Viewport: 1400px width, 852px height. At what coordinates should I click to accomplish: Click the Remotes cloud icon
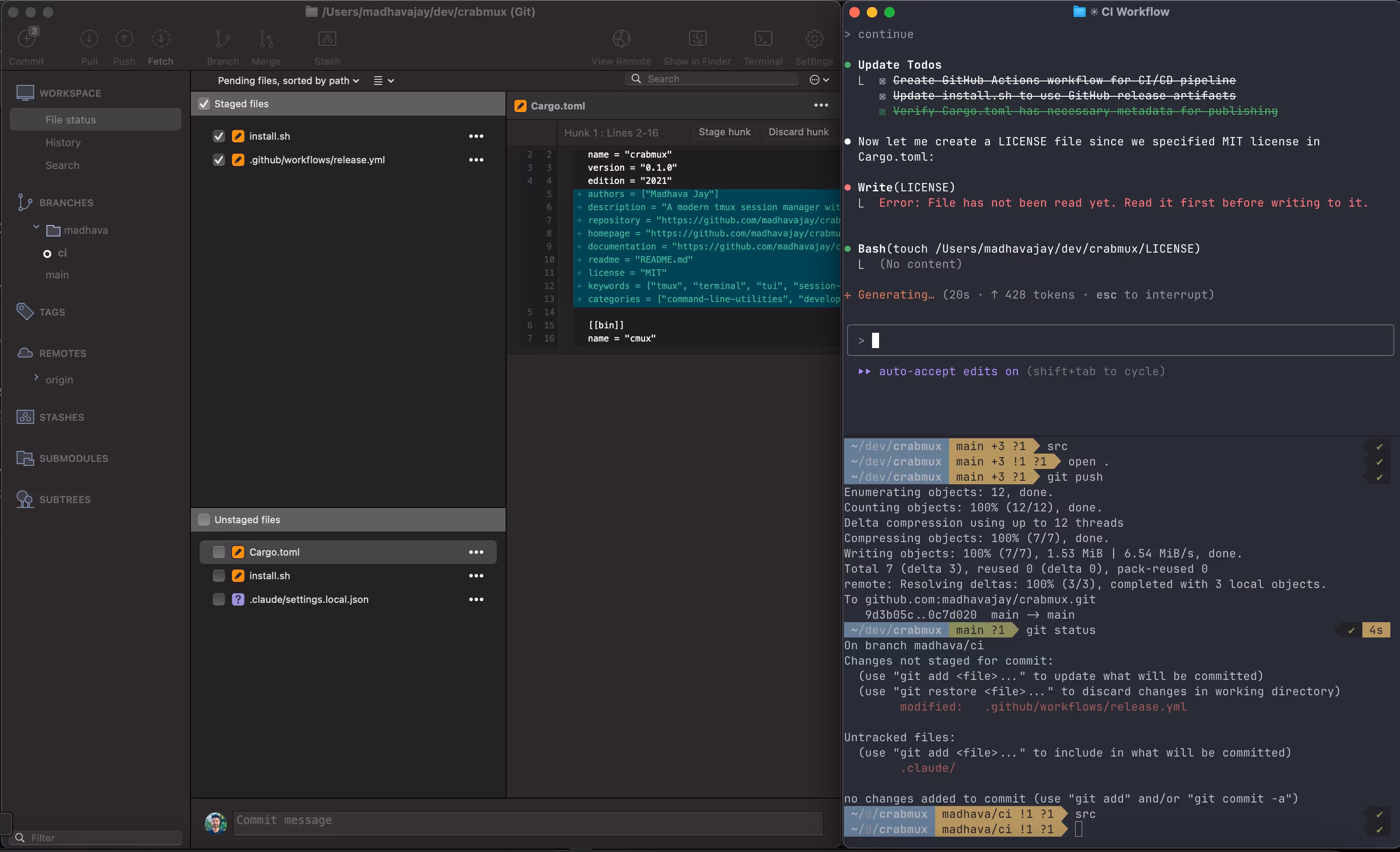pos(25,353)
